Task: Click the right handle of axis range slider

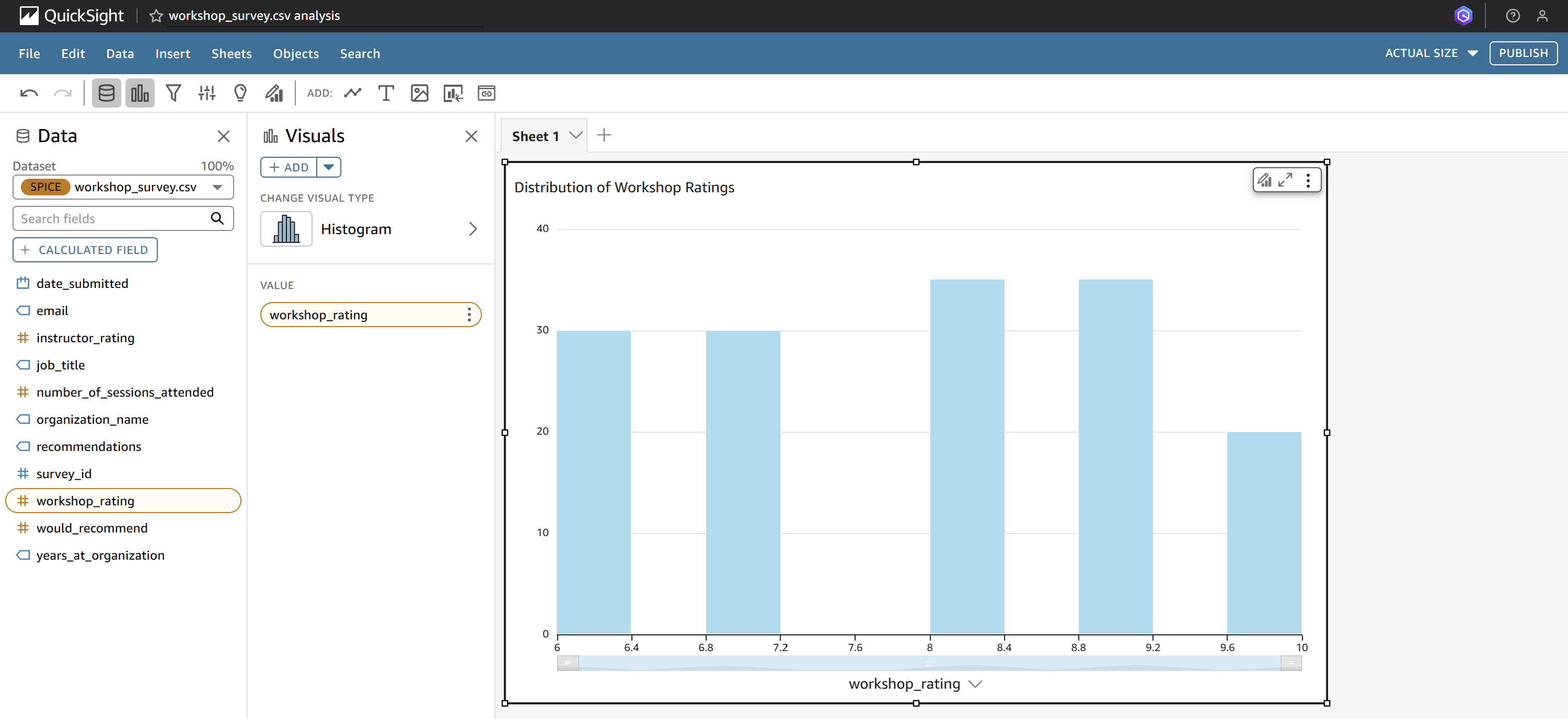Action: tap(1291, 663)
